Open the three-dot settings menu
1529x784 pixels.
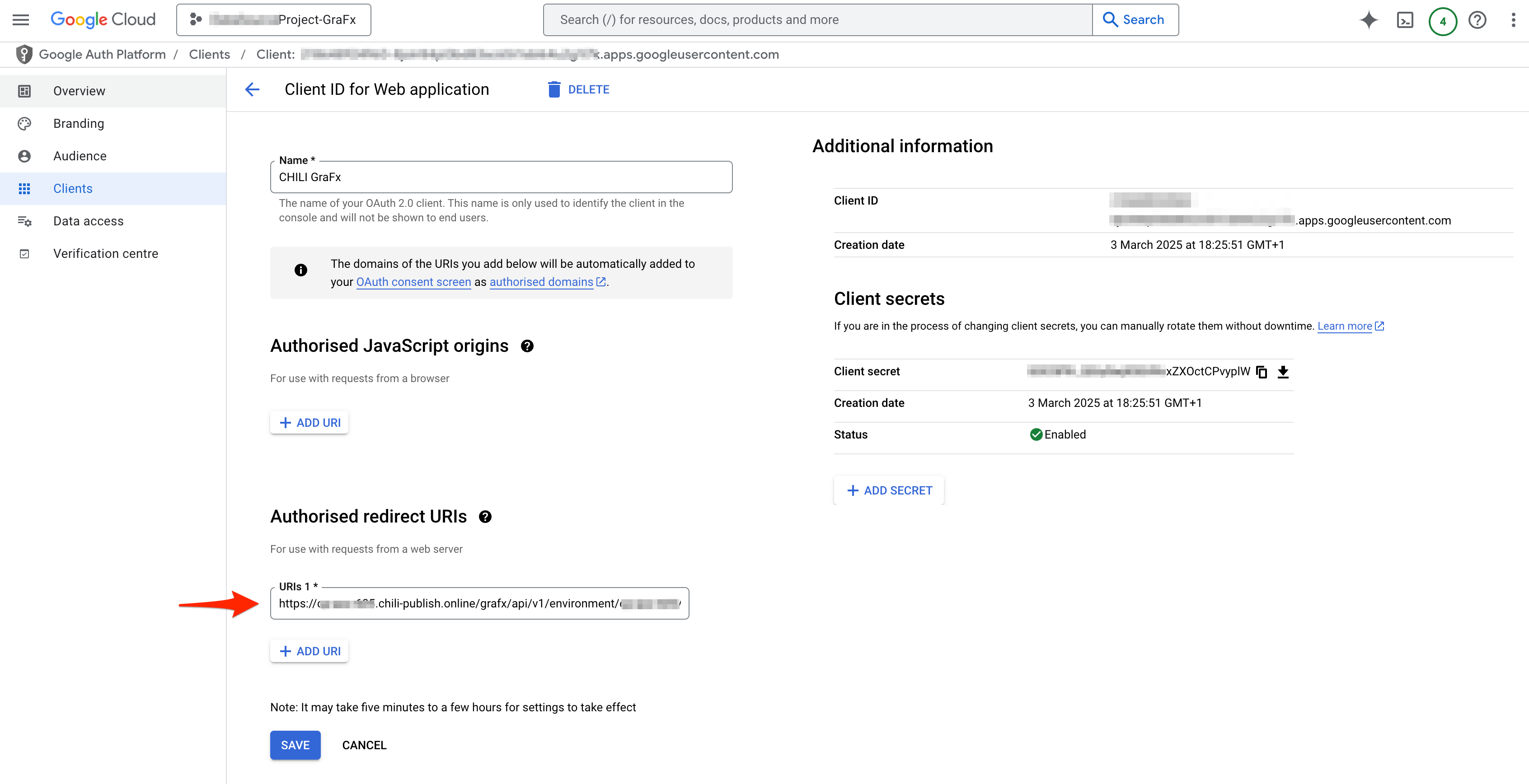tap(1513, 20)
